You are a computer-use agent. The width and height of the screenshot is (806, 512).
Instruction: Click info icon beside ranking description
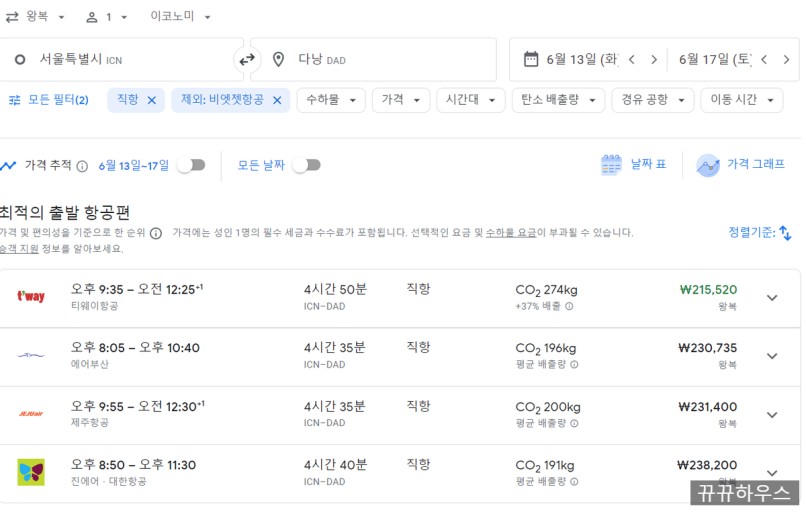[x=156, y=233]
